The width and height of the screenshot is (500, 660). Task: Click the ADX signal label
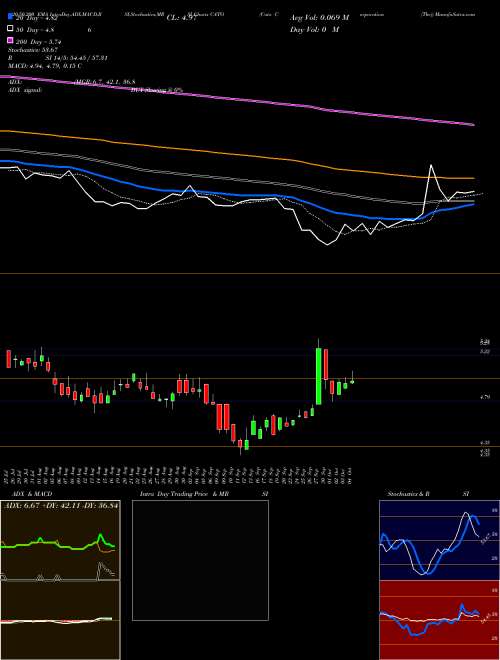pos(25,90)
